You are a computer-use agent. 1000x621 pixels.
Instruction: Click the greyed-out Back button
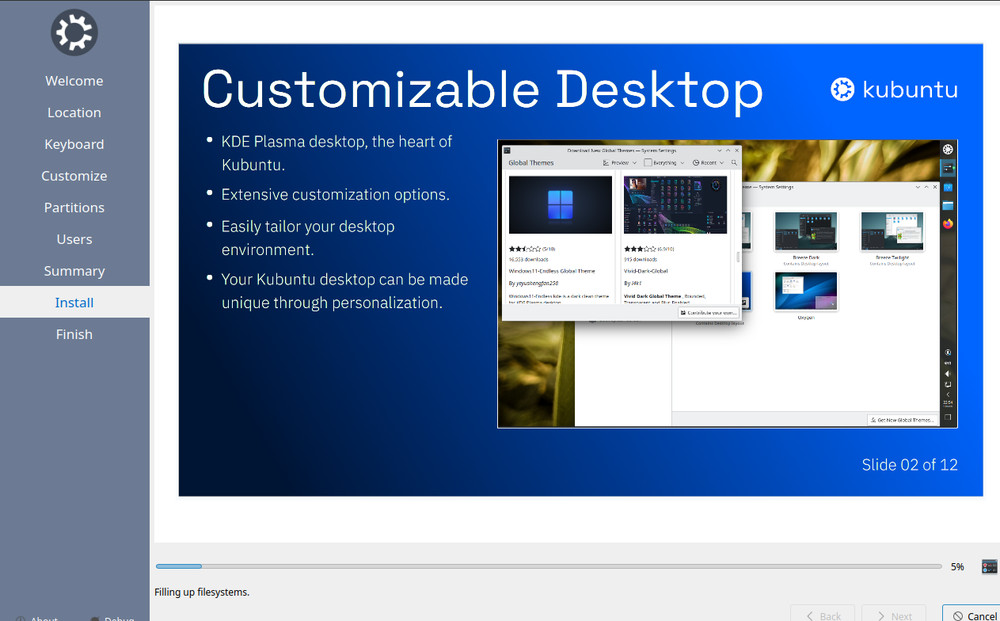823,614
